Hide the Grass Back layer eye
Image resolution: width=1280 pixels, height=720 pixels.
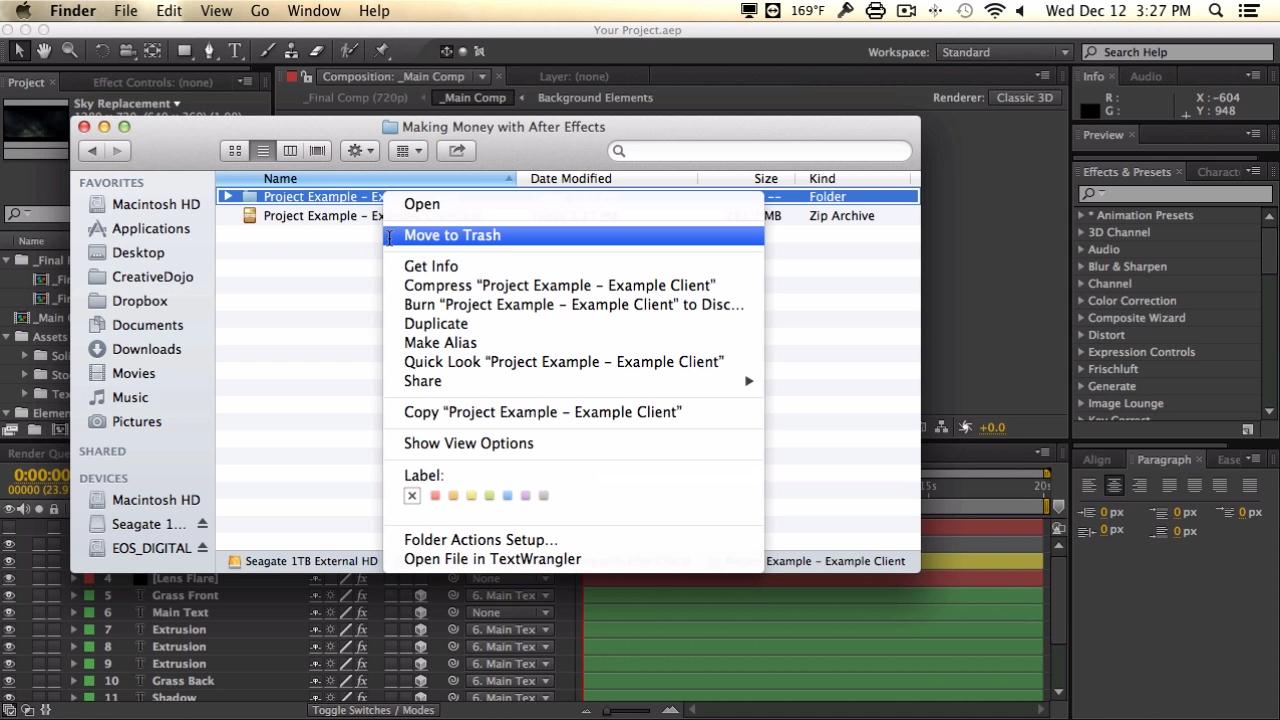[9, 680]
